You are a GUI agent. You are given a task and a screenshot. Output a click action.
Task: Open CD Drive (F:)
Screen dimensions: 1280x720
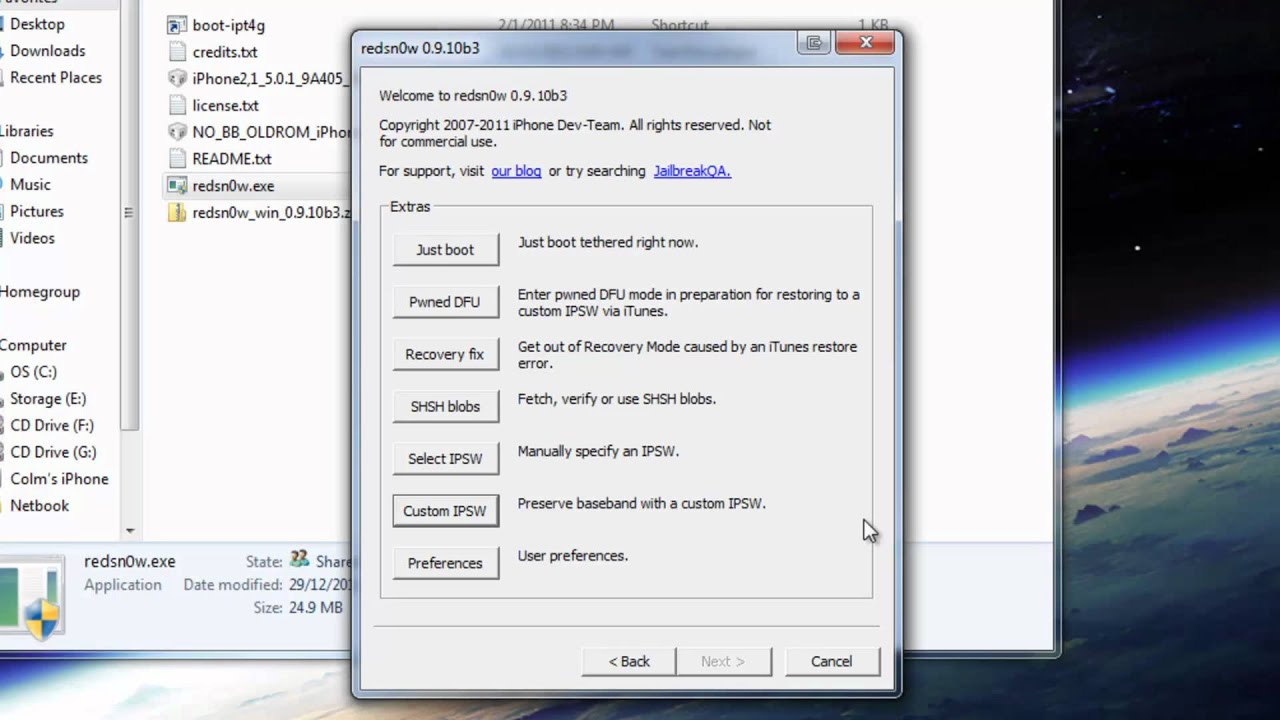click(51, 426)
